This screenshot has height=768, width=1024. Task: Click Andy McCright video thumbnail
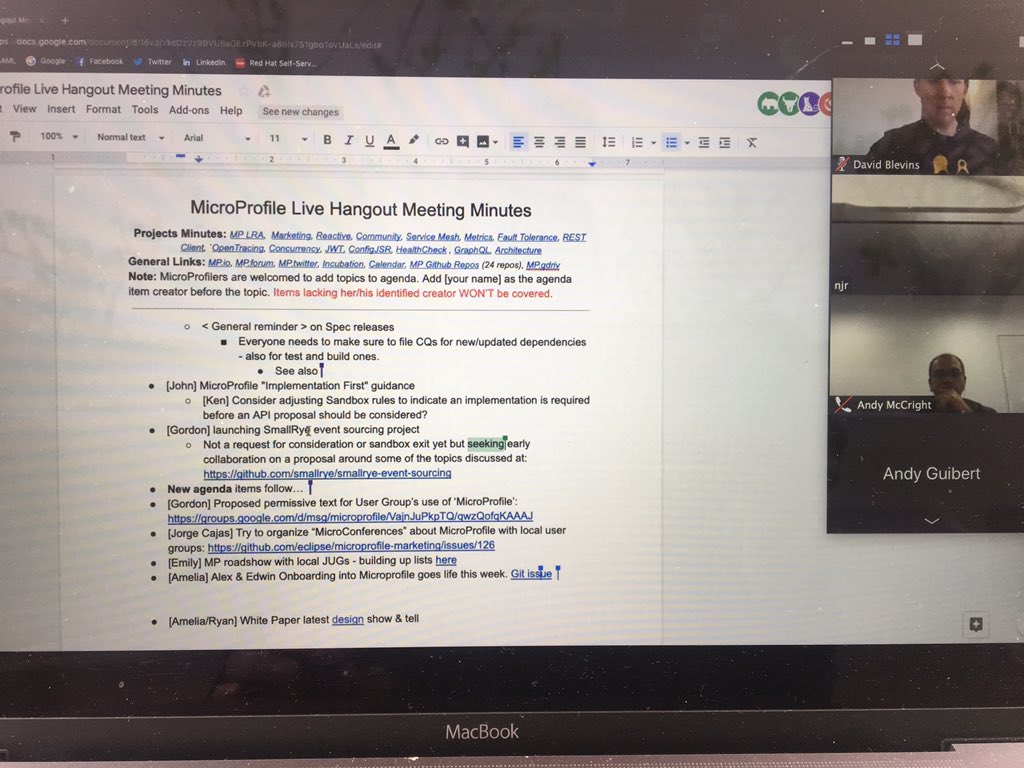pos(928,354)
